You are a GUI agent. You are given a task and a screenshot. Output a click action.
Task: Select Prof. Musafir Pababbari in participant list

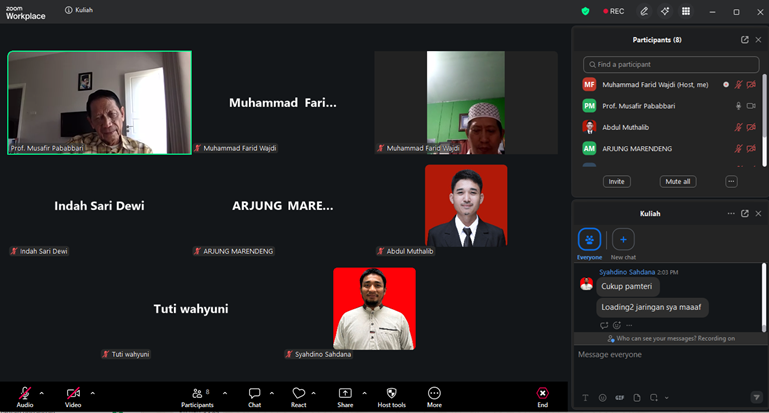(669, 106)
